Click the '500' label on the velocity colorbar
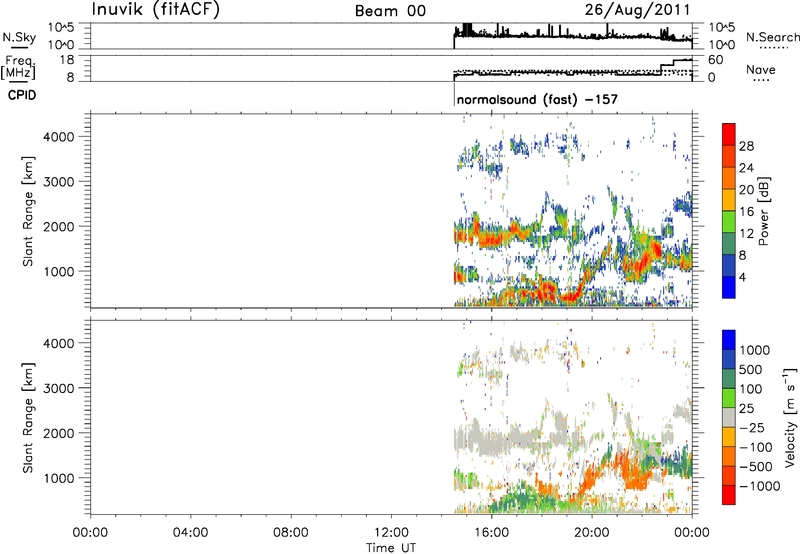Screen dimensions: 800x554 click(x=750, y=370)
